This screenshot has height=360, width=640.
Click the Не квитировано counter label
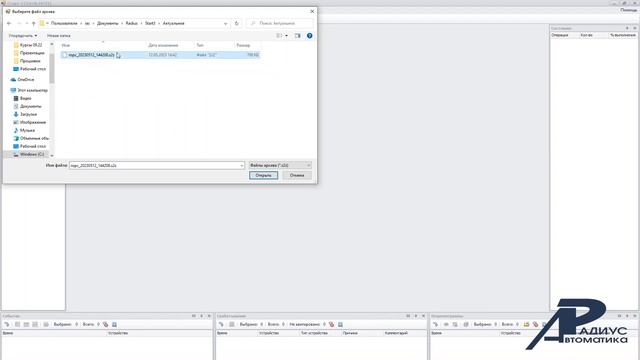point(304,324)
